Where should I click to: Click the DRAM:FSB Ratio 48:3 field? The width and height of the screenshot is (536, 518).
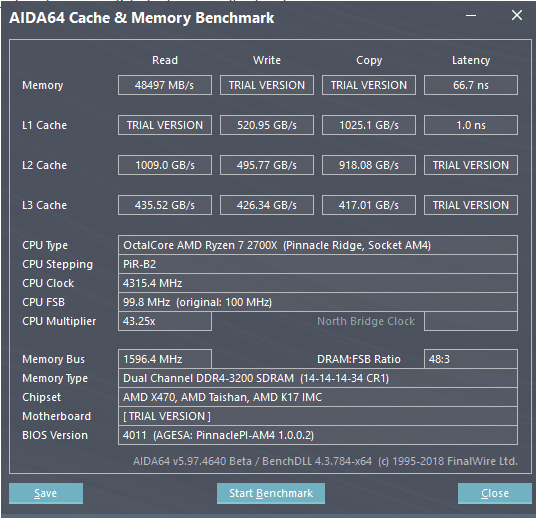tap(471, 359)
